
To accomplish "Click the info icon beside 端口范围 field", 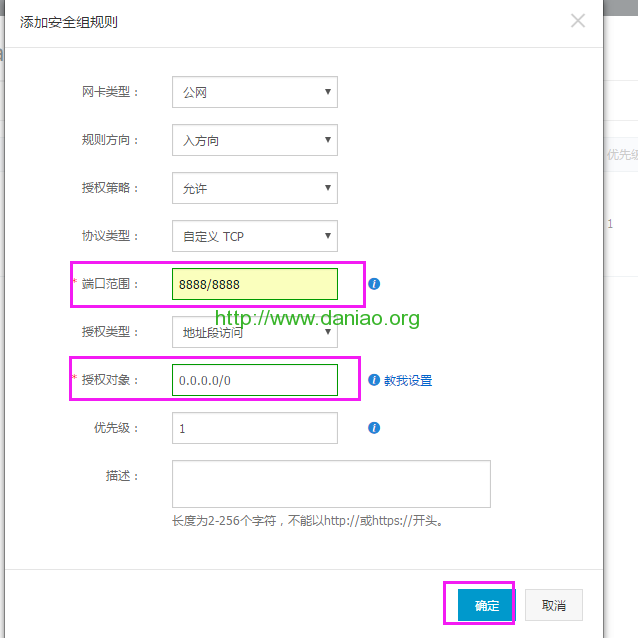I will [374, 284].
